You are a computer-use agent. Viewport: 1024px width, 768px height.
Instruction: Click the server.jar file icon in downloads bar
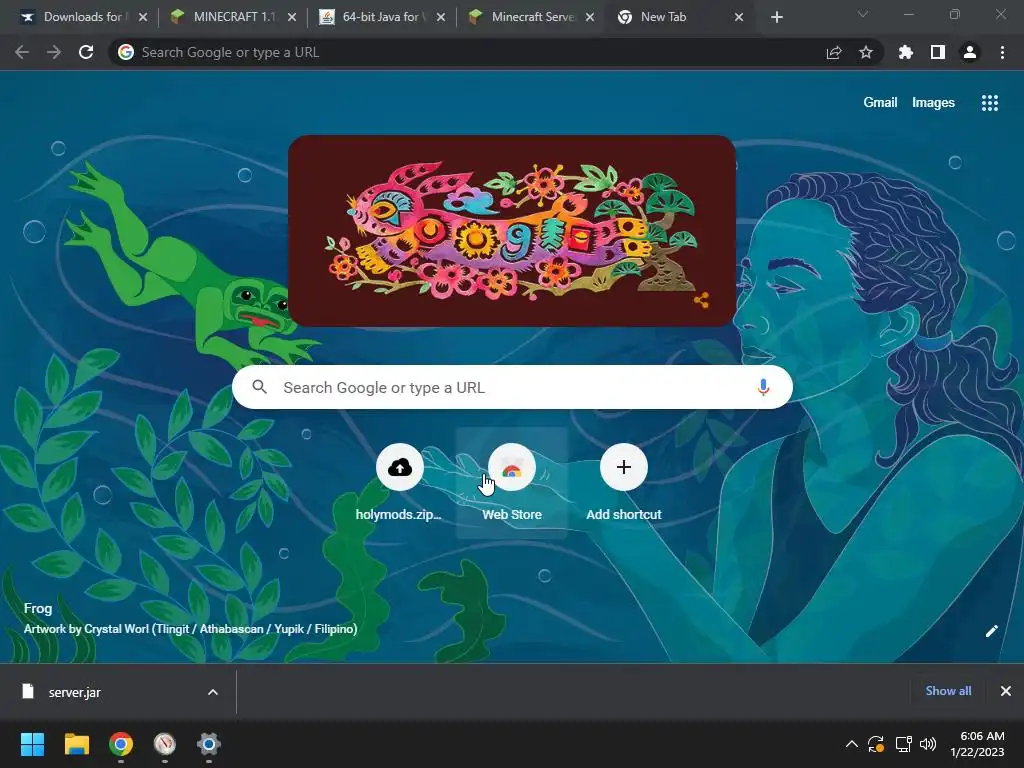point(28,692)
